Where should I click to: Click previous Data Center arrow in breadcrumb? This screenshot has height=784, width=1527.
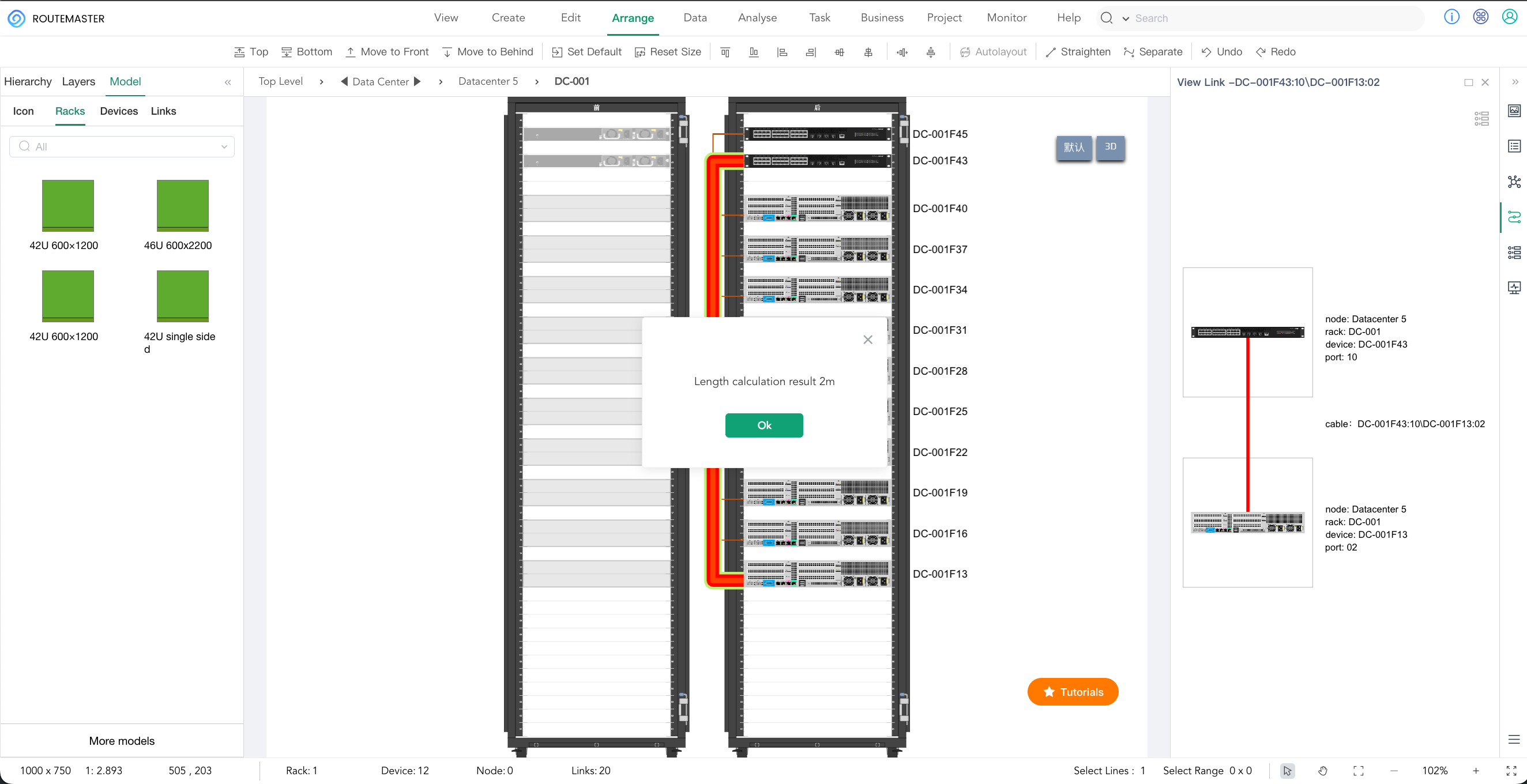tap(344, 81)
